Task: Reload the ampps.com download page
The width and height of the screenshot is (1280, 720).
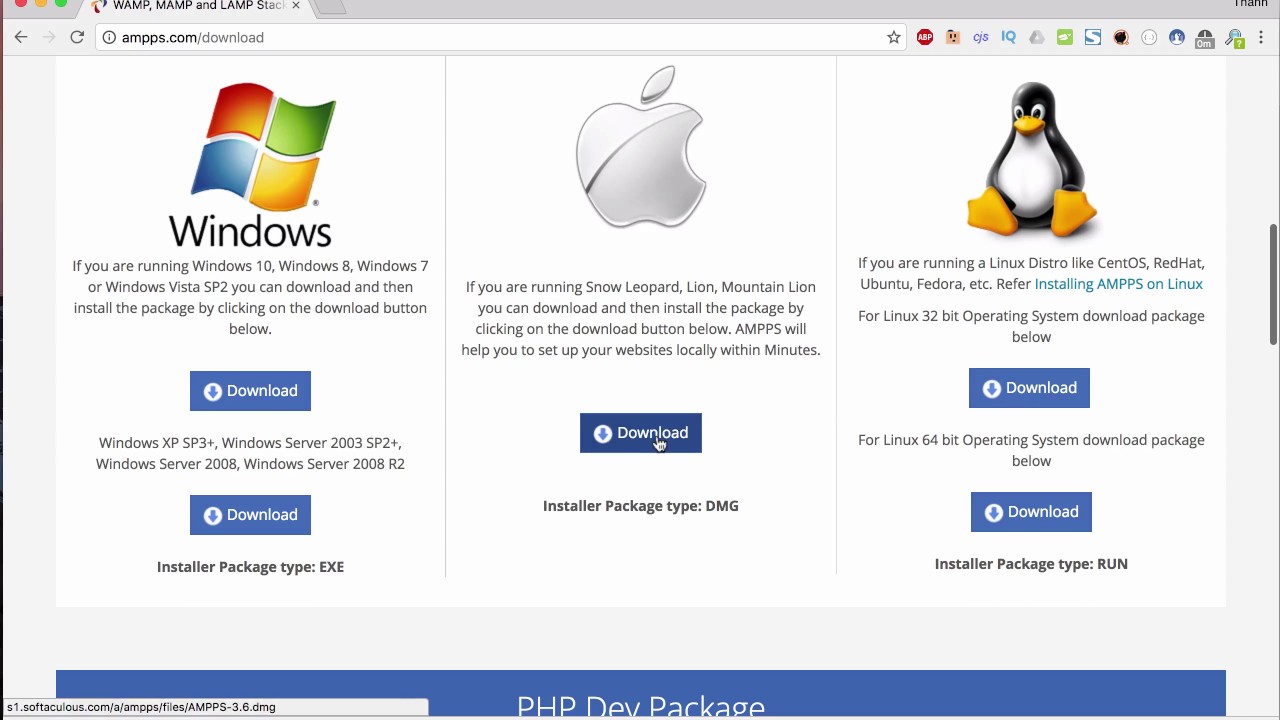Action: pos(77,37)
